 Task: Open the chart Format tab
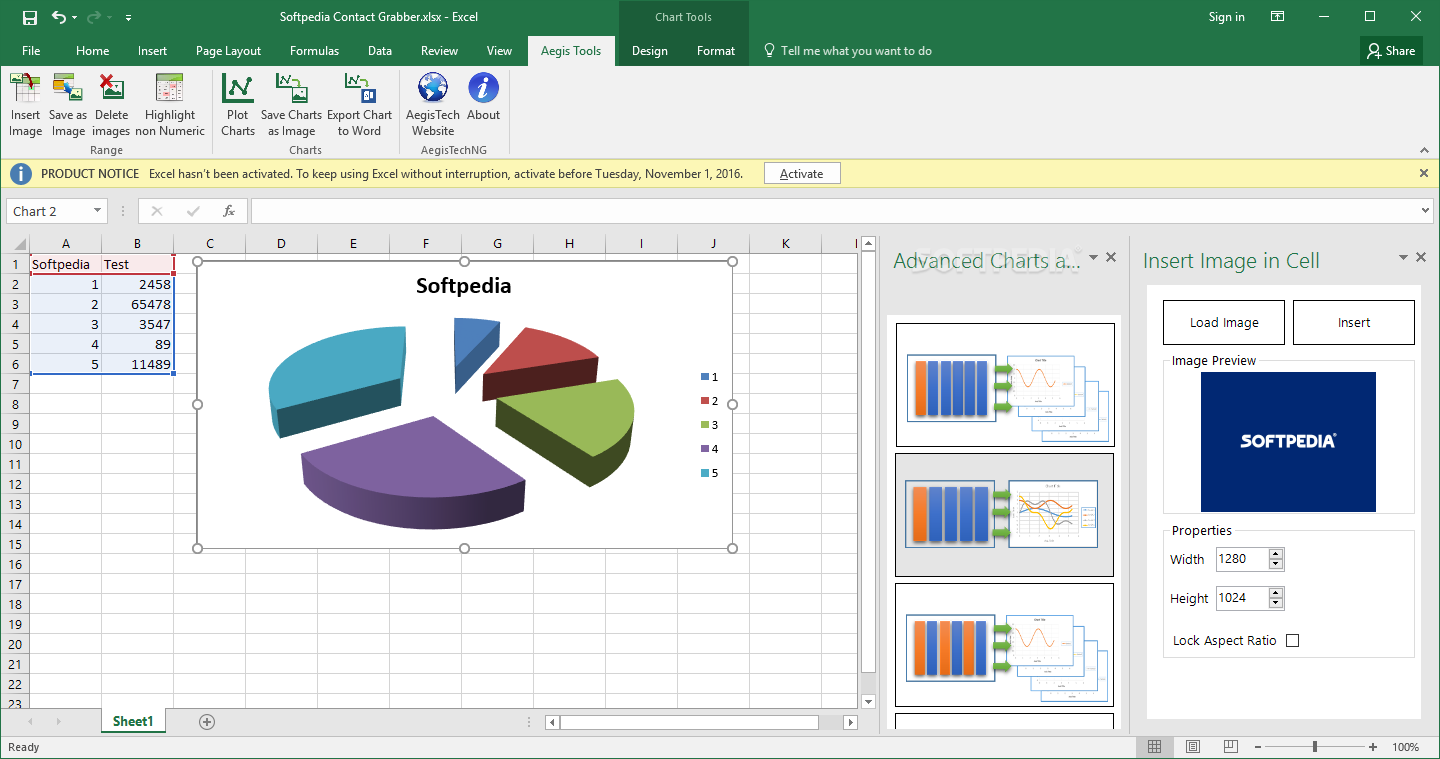click(716, 51)
